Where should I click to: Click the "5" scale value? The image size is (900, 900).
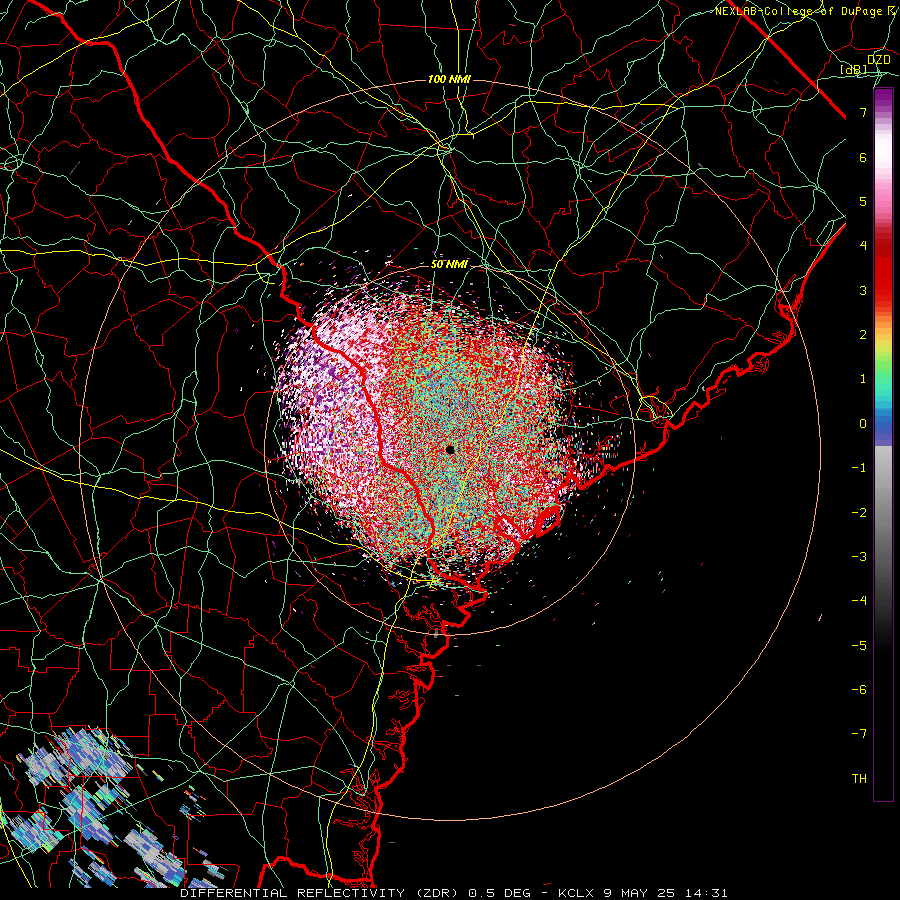pyautogui.click(x=863, y=201)
